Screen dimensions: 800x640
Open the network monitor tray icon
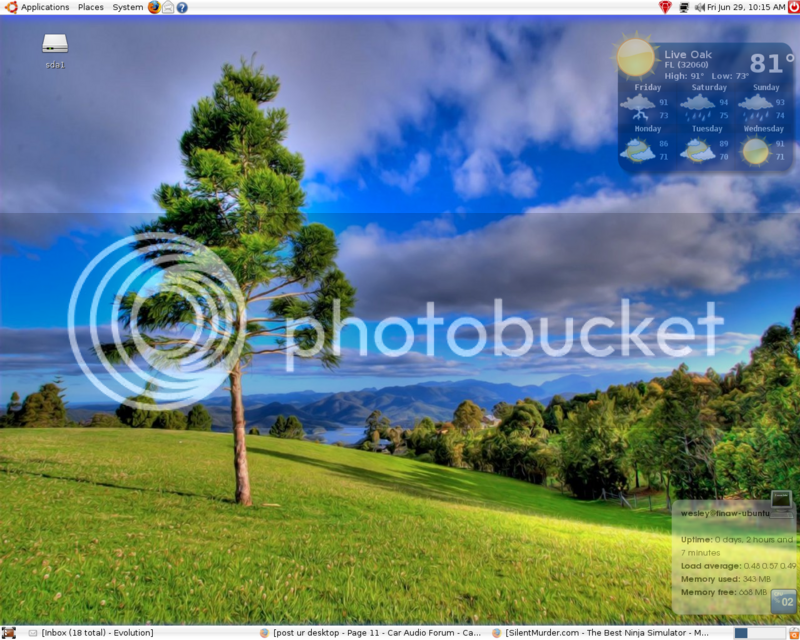pos(684,7)
